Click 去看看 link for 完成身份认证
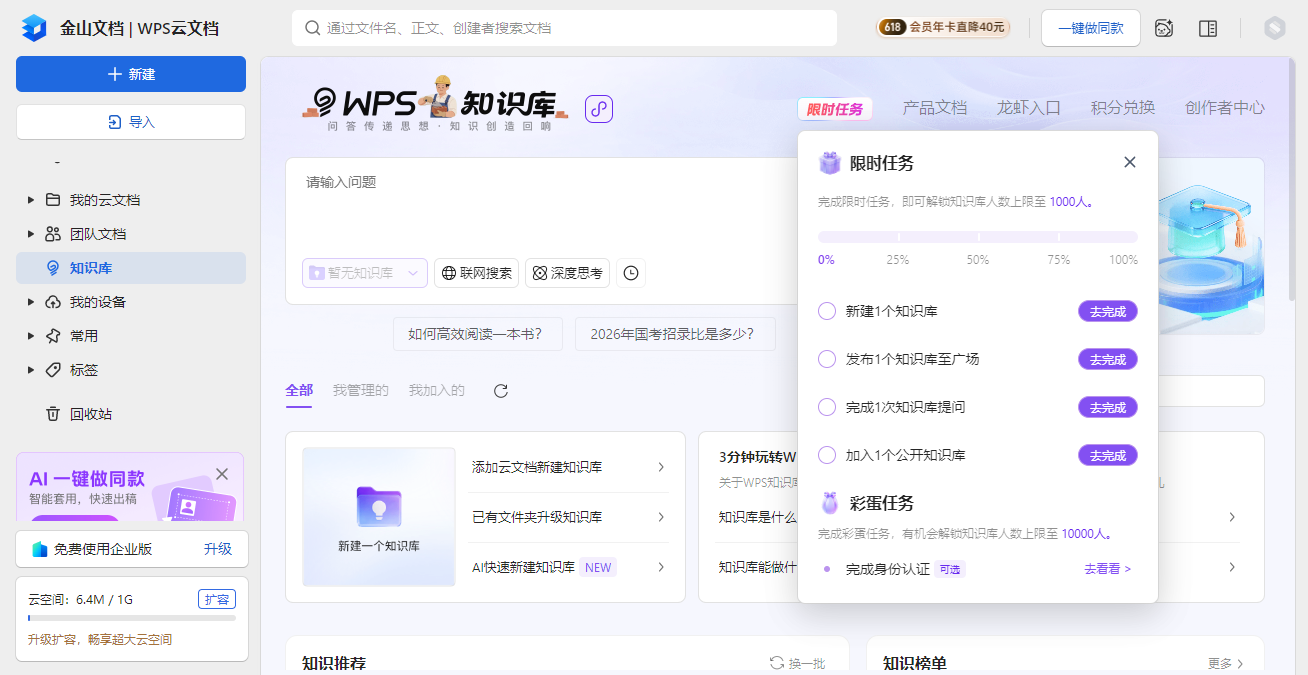1308x675 pixels. [x=1108, y=569]
